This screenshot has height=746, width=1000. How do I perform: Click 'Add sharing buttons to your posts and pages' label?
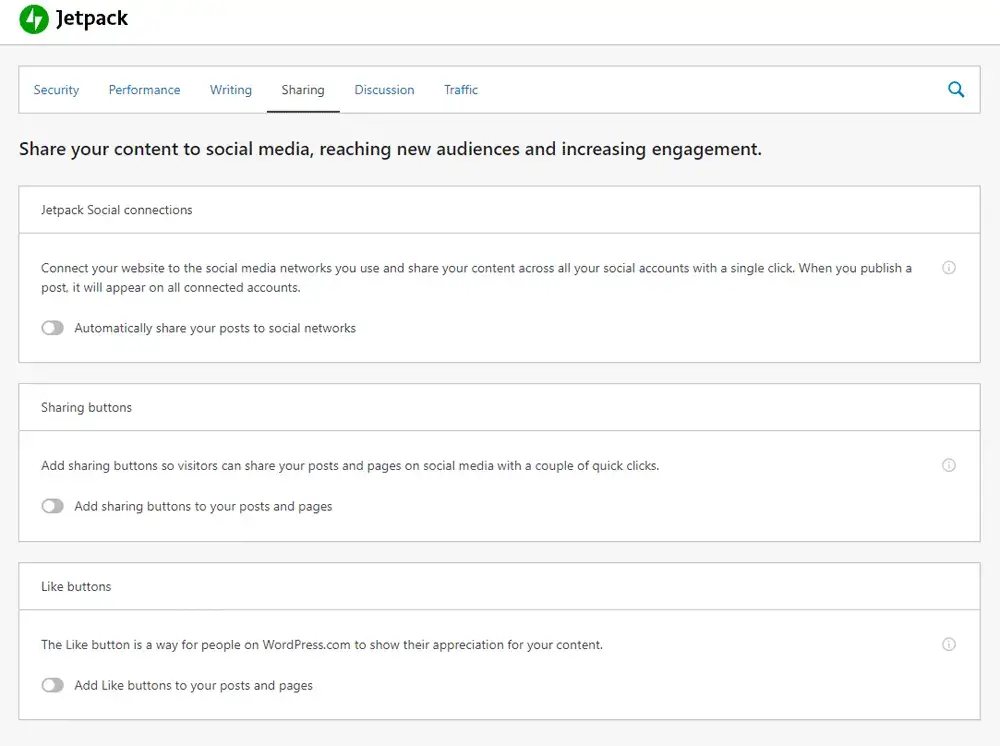pos(203,507)
